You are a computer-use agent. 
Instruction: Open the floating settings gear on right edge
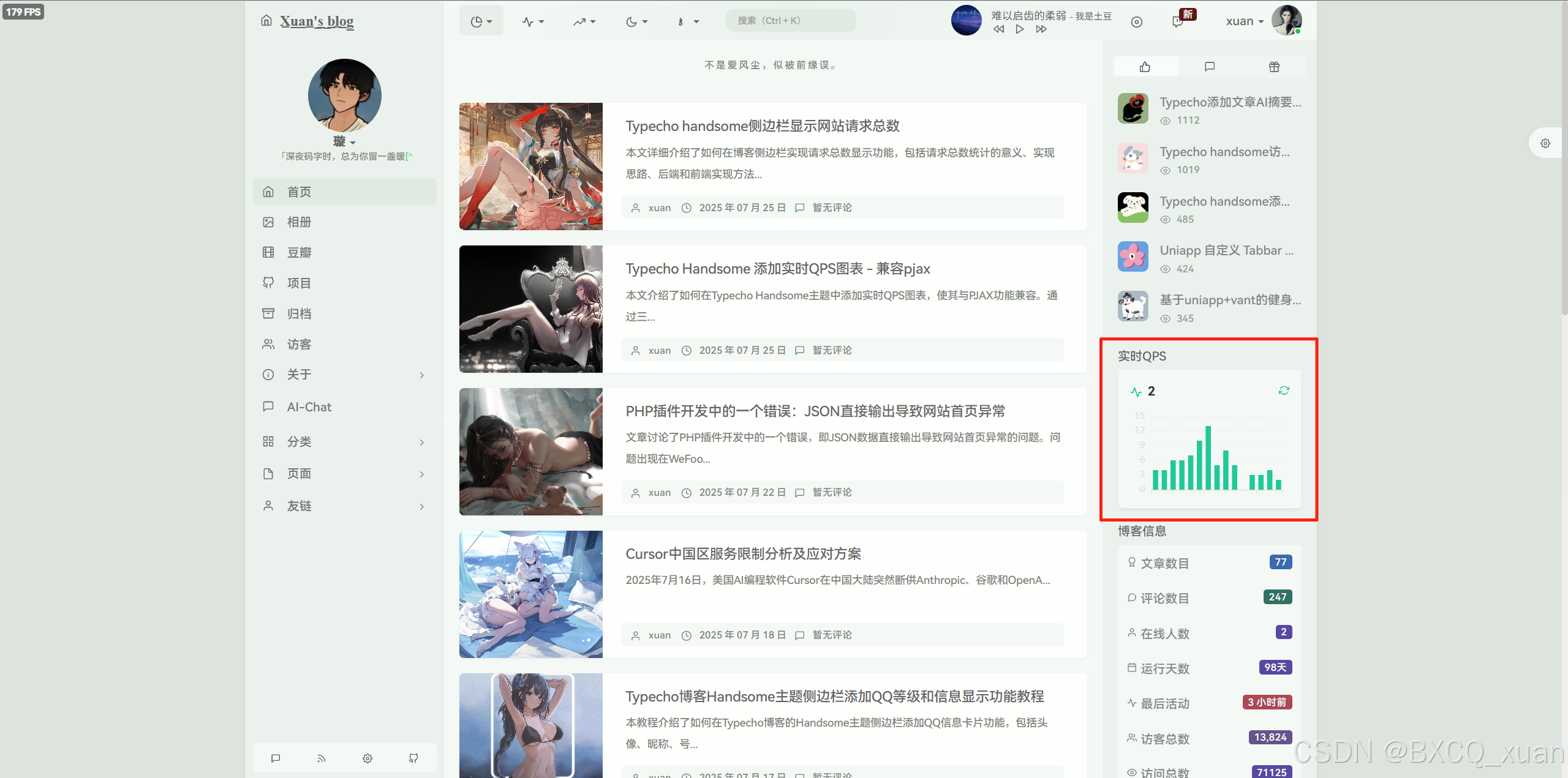click(1545, 143)
